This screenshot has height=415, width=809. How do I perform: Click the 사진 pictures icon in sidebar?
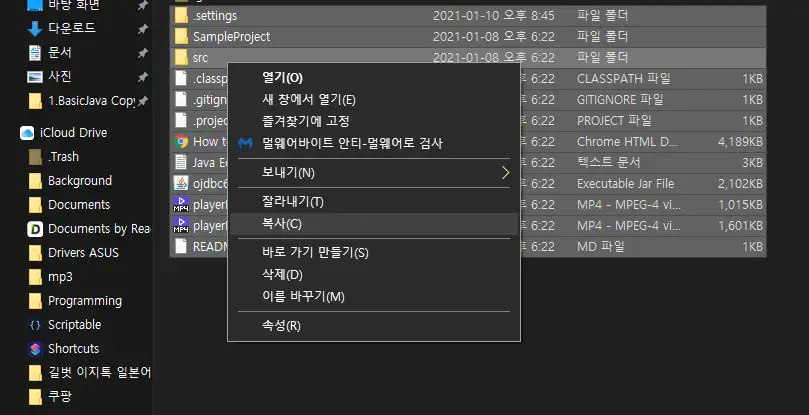[x=35, y=77]
